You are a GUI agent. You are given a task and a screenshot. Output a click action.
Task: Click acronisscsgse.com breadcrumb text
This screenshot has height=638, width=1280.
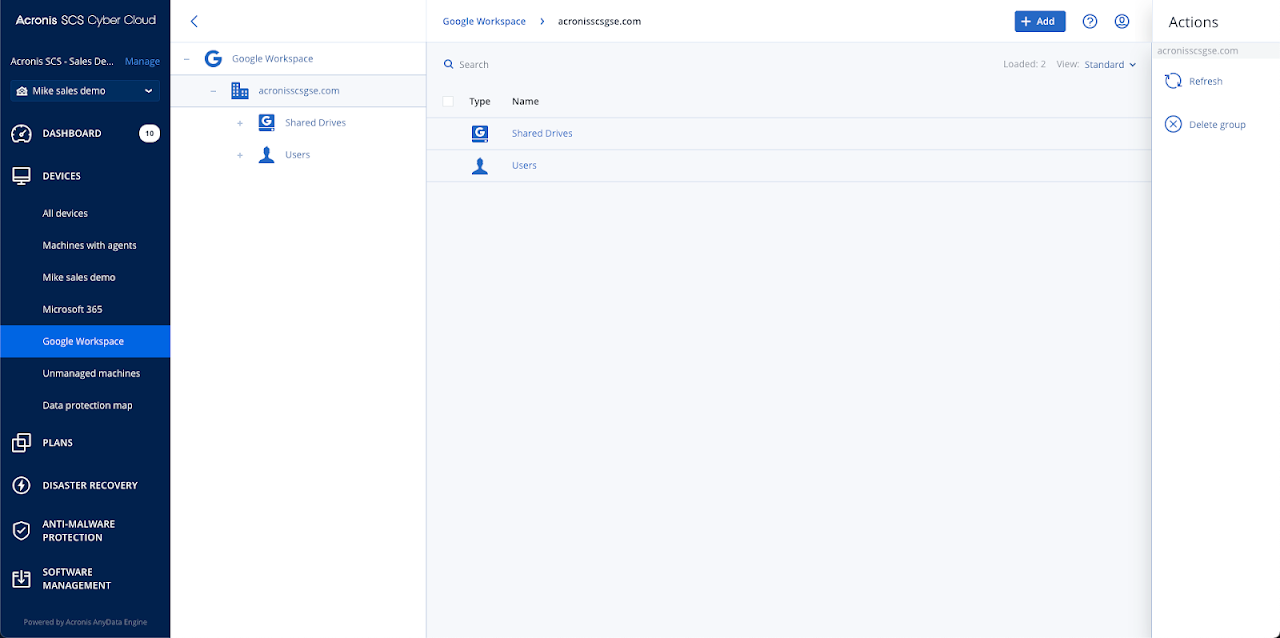pos(599,21)
